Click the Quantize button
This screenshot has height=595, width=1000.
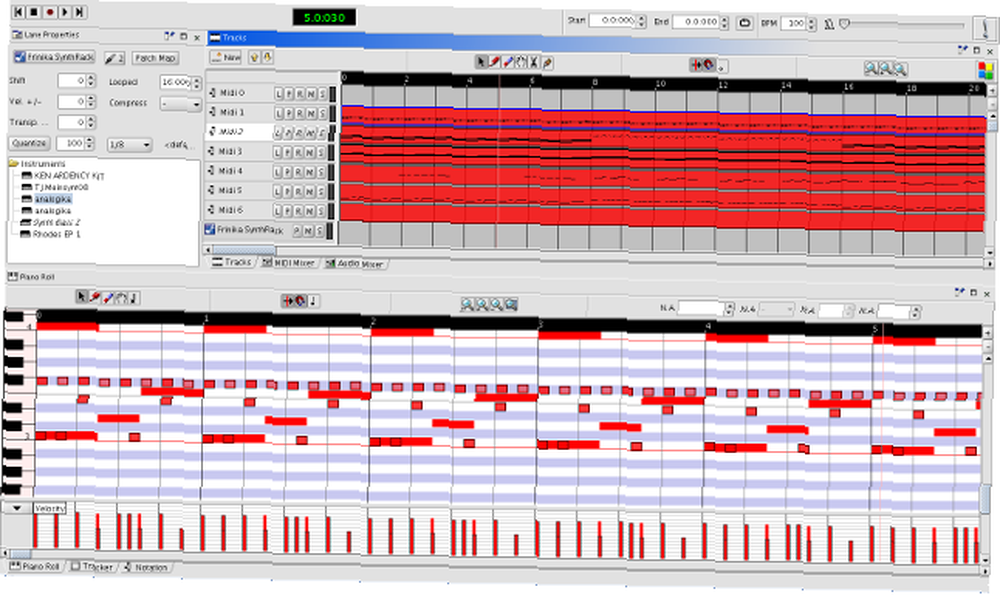click(x=29, y=143)
